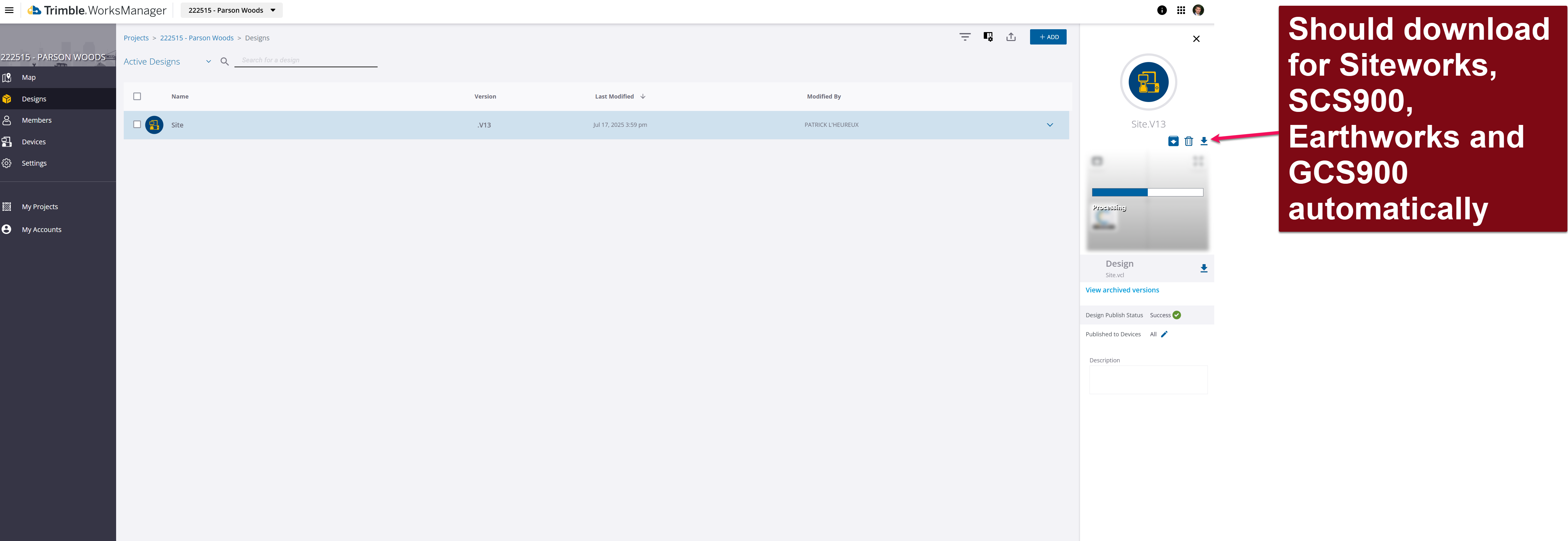The width and height of the screenshot is (1568, 541).
Task: Tick the checkbox for Site design
Action: click(137, 125)
